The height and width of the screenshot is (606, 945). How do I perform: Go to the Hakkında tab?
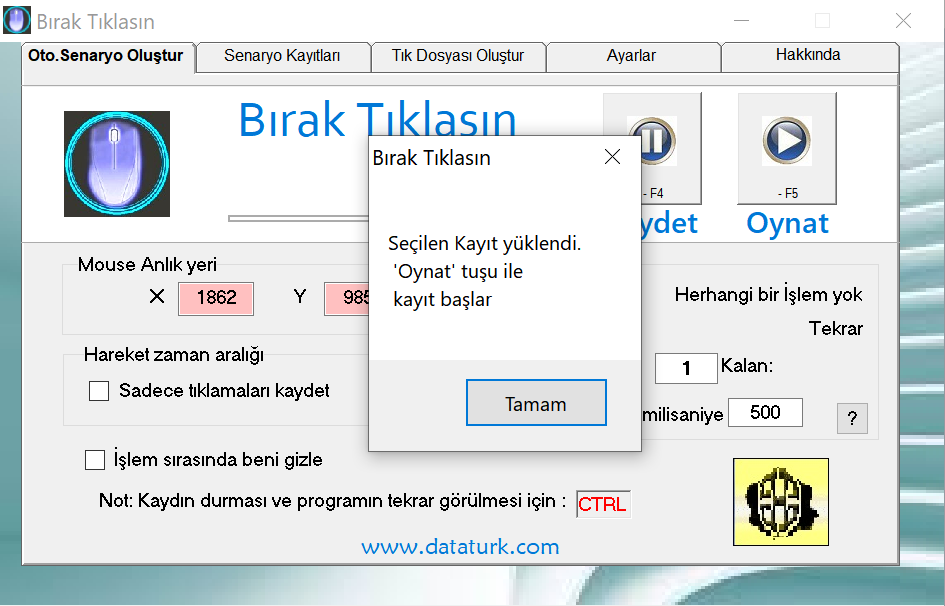click(x=808, y=55)
